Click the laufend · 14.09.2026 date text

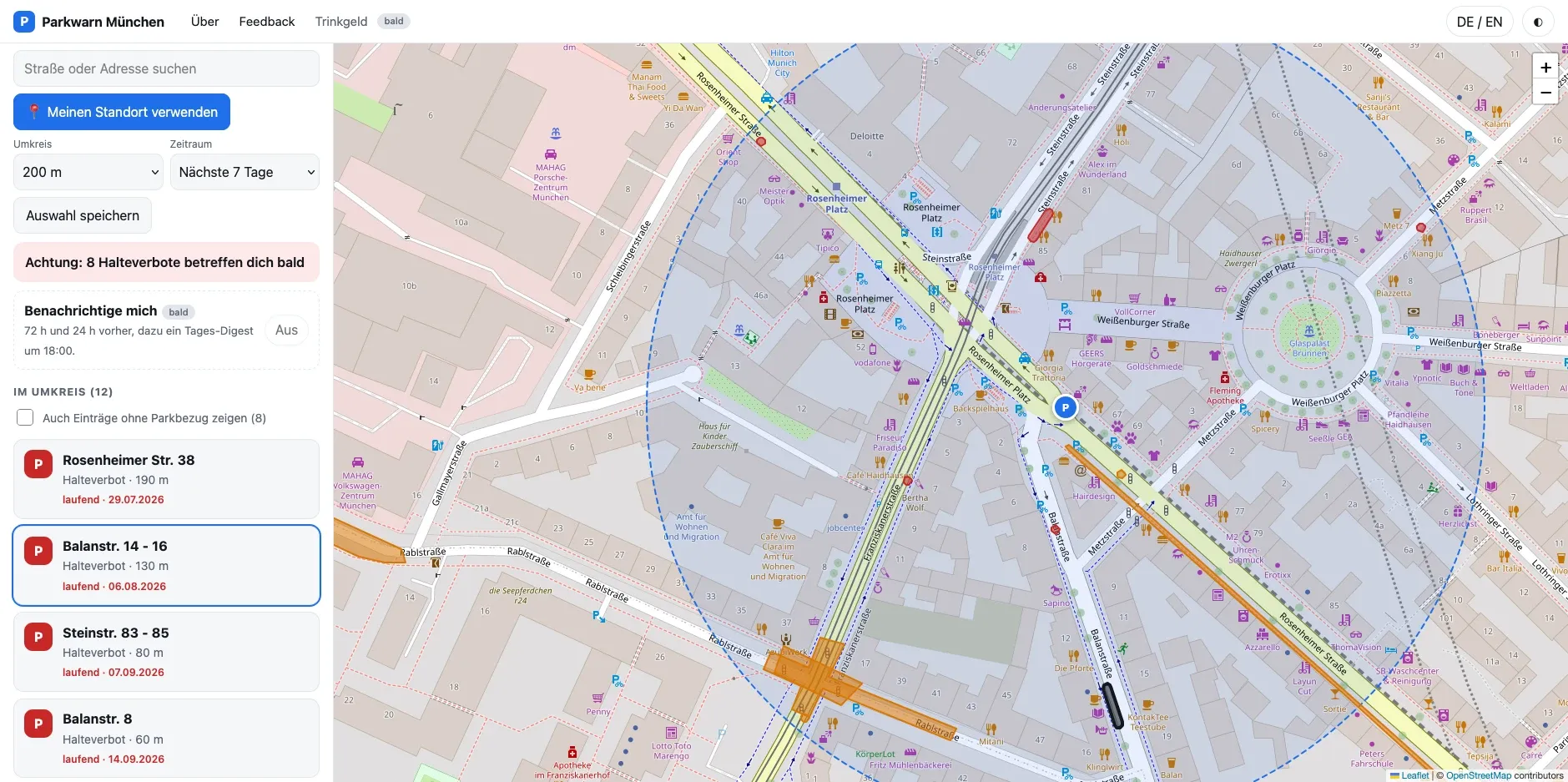(x=113, y=759)
